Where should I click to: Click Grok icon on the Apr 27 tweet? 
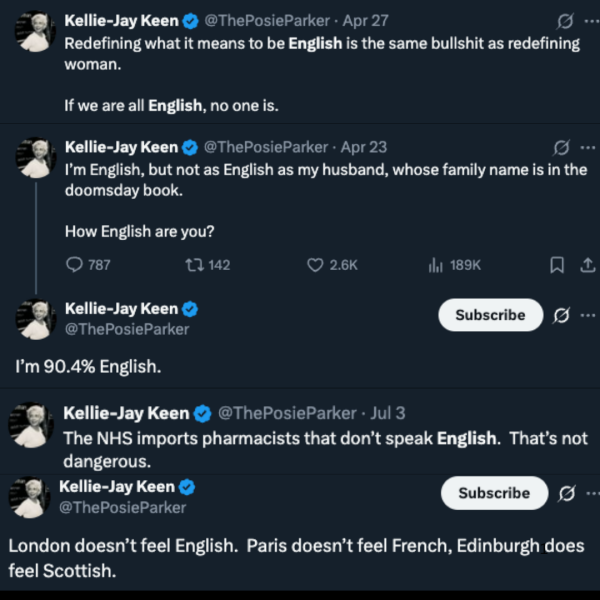pyautogui.click(x=563, y=20)
